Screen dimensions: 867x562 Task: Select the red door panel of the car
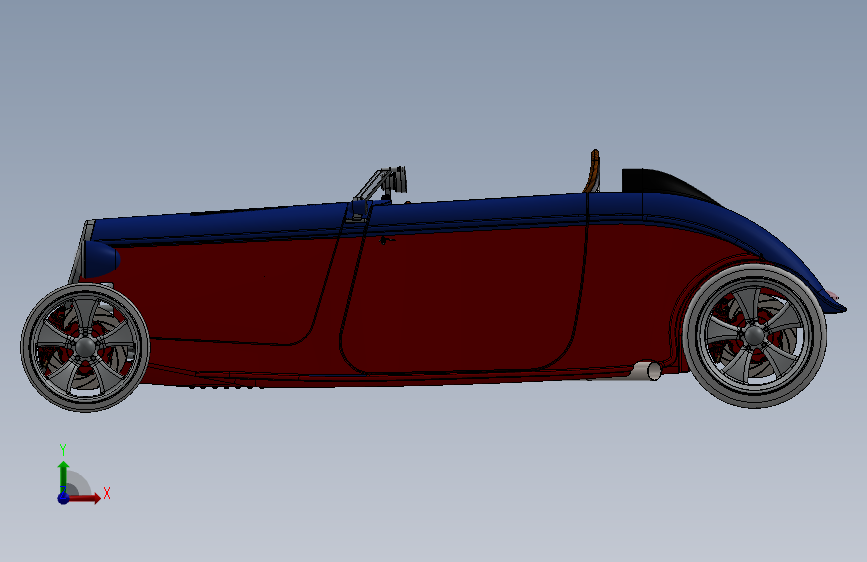(464, 299)
